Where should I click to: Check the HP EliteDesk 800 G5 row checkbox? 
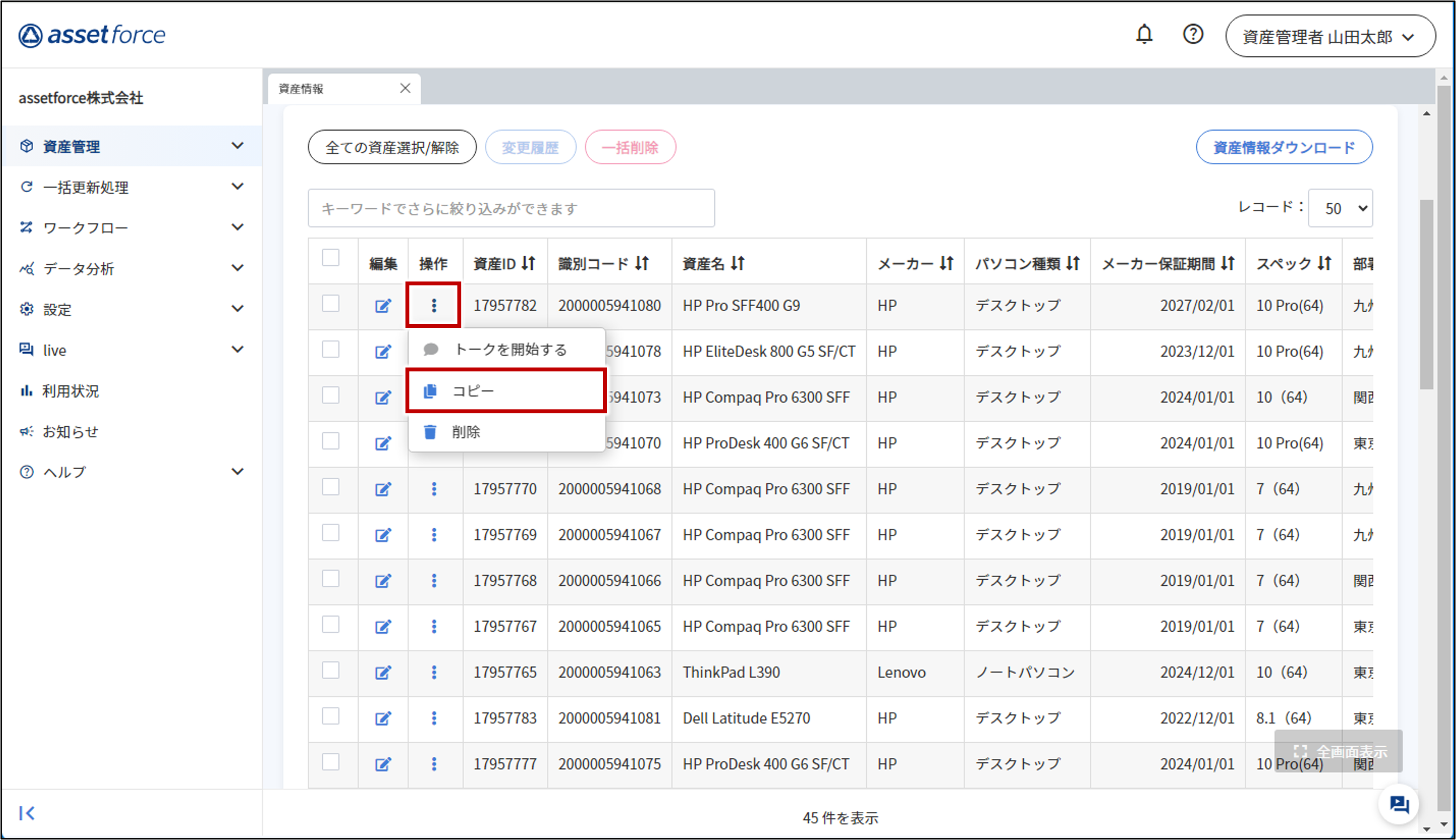tap(331, 349)
